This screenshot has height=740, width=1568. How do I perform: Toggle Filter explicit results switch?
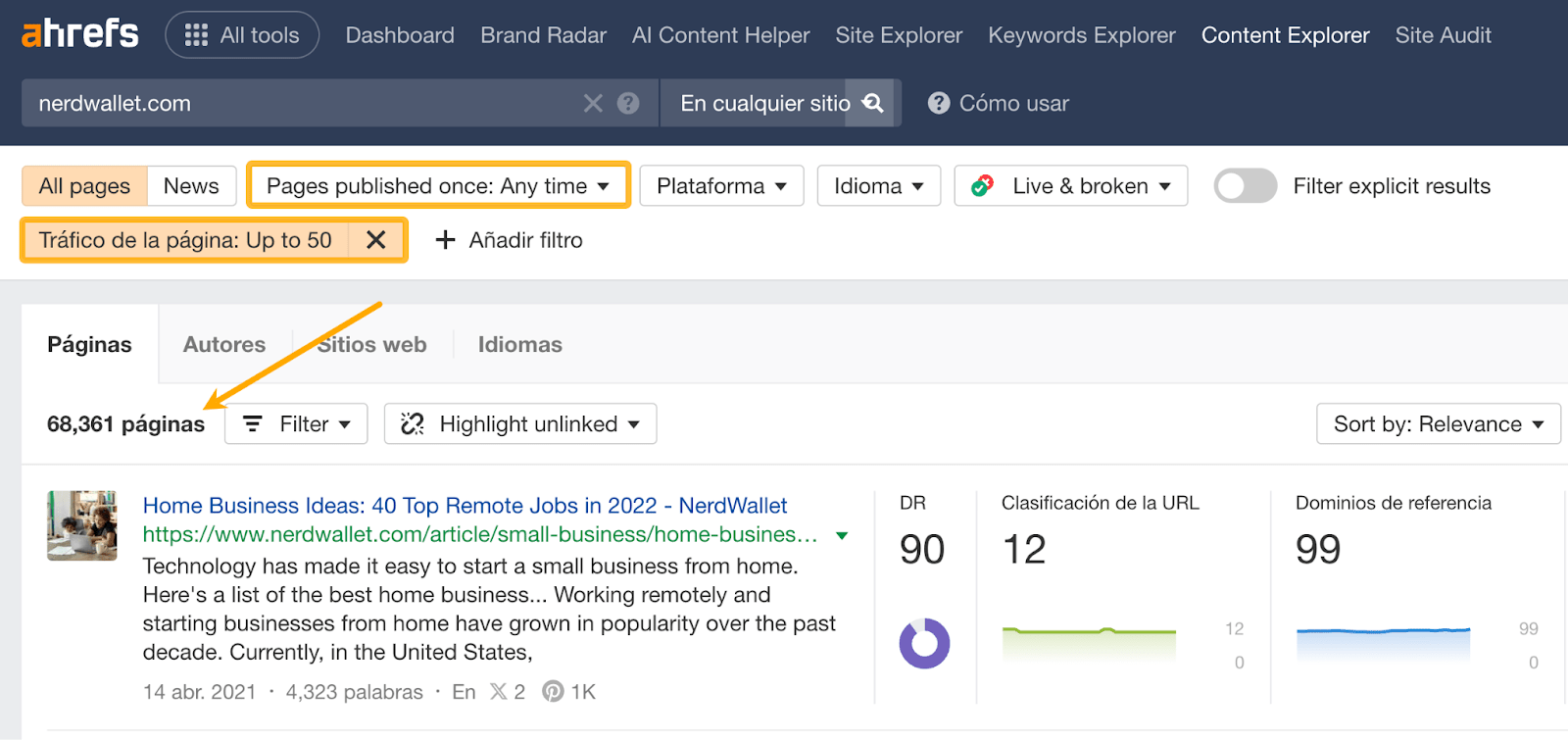(1246, 185)
